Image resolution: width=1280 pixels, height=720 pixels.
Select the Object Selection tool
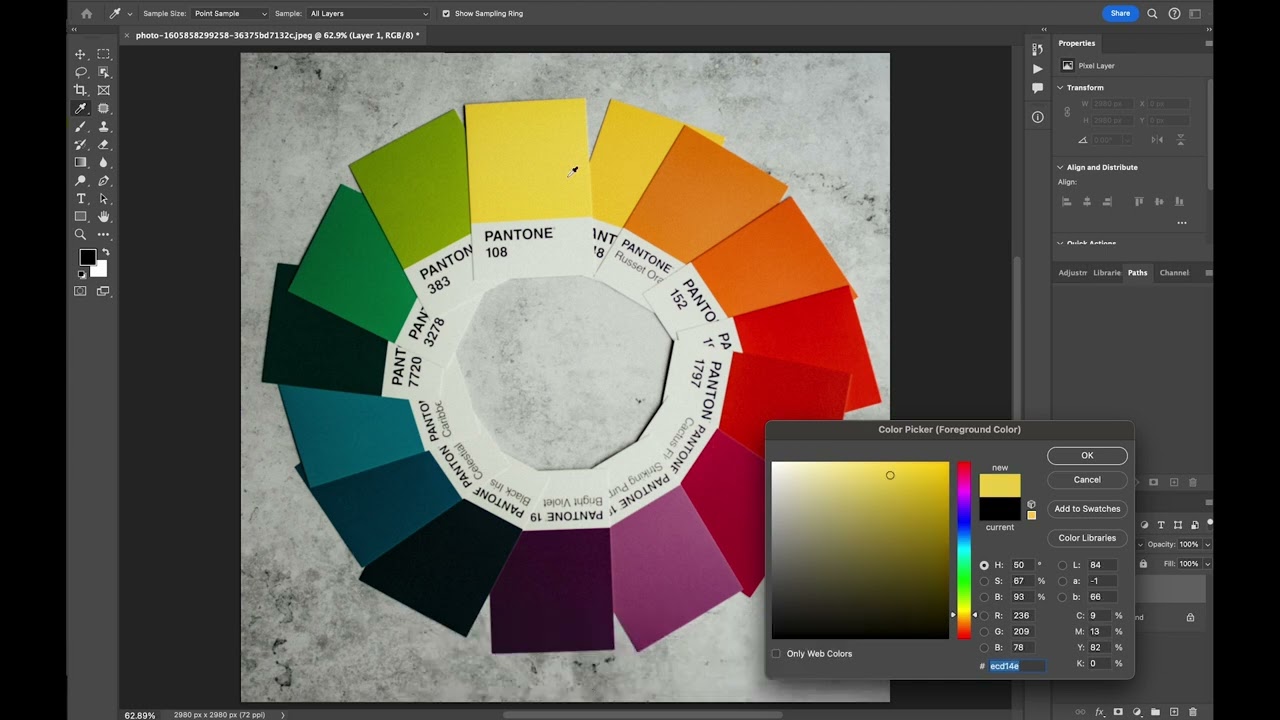coord(103,72)
